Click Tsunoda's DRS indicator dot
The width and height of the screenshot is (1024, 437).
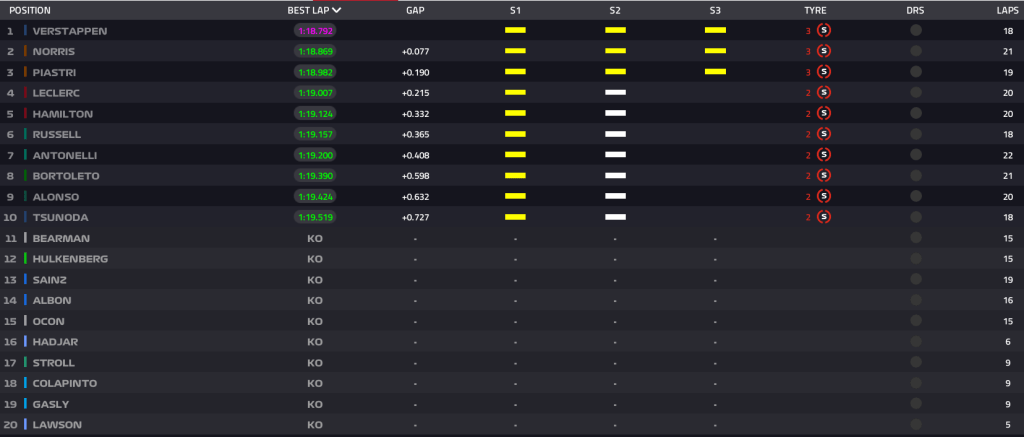(916, 217)
